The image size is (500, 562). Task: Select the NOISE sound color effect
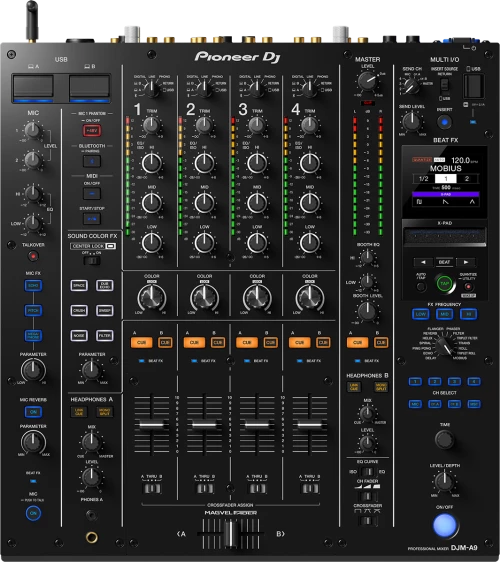[79, 335]
